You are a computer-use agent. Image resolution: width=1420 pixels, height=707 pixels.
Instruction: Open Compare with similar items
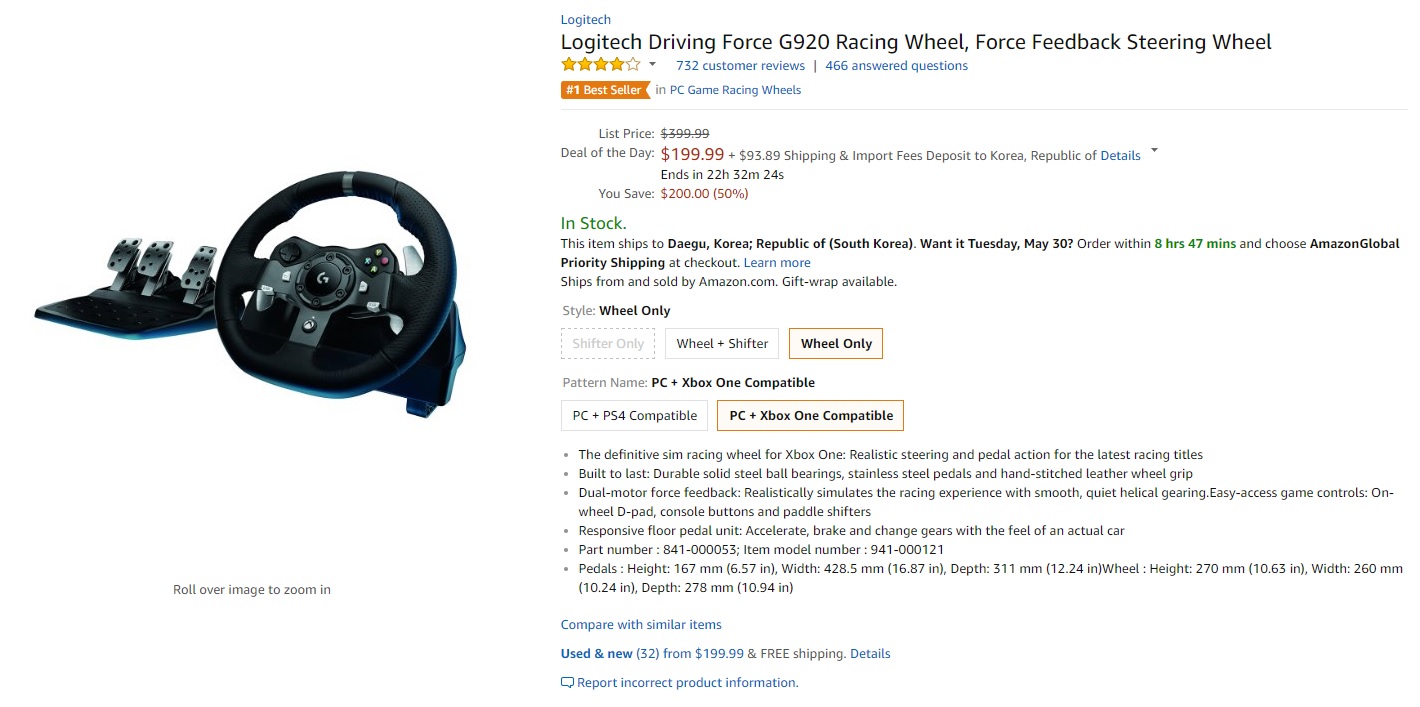[x=641, y=625]
